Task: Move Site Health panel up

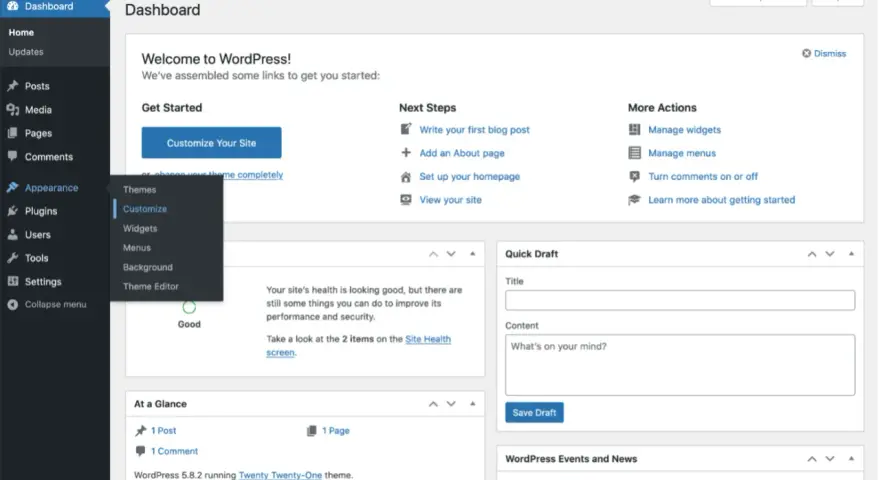Action: 433,254
